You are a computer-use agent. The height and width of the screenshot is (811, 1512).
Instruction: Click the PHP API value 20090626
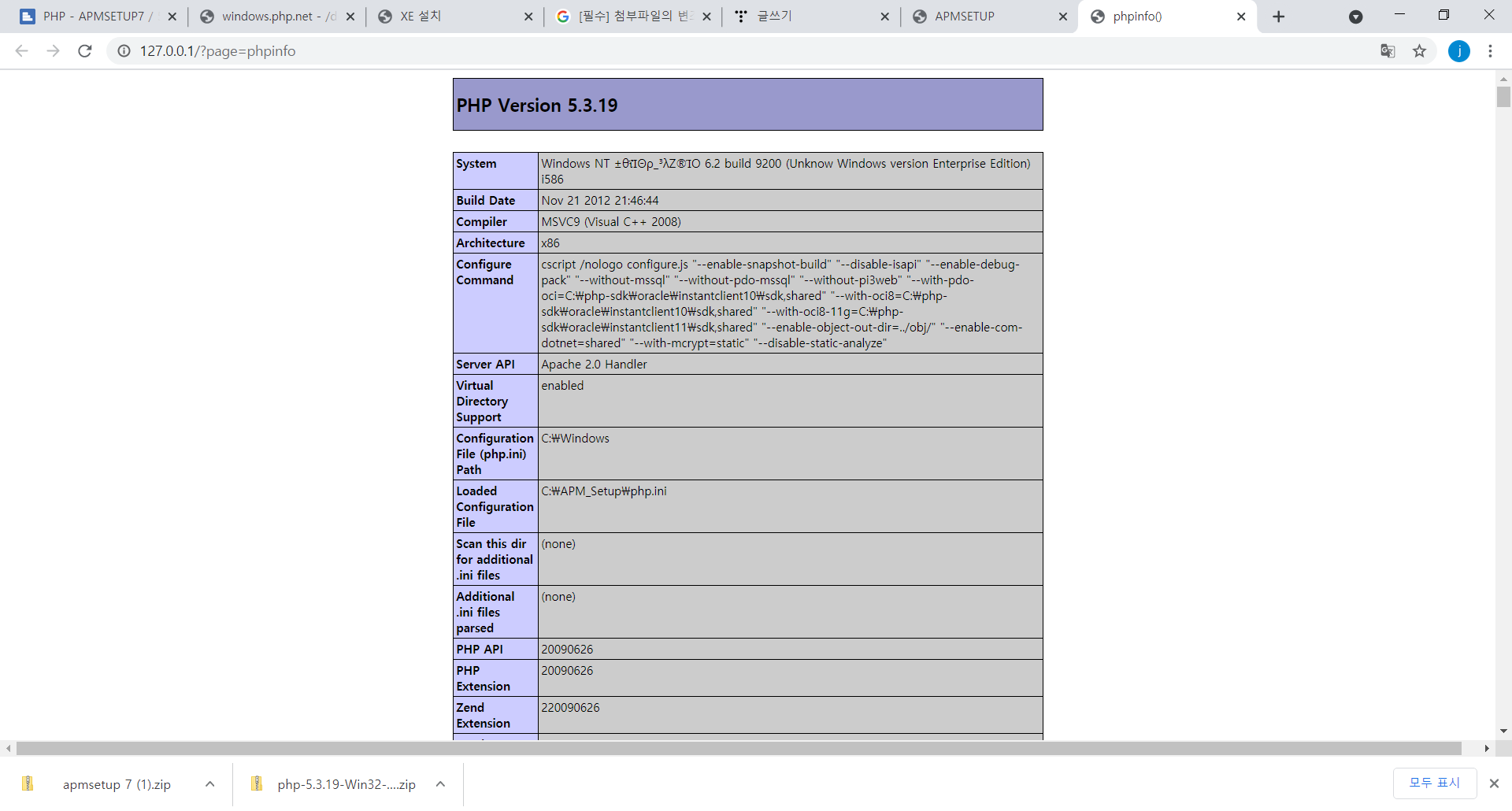click(x=567, y=650)
